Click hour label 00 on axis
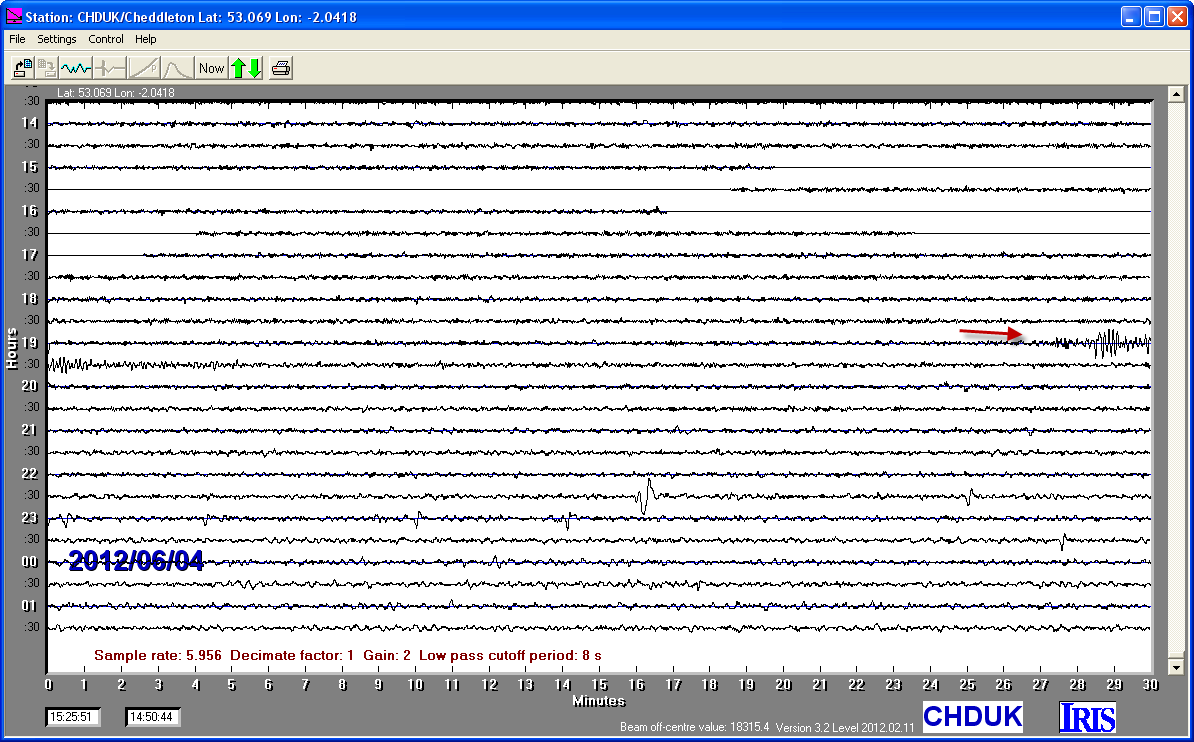 29,561
